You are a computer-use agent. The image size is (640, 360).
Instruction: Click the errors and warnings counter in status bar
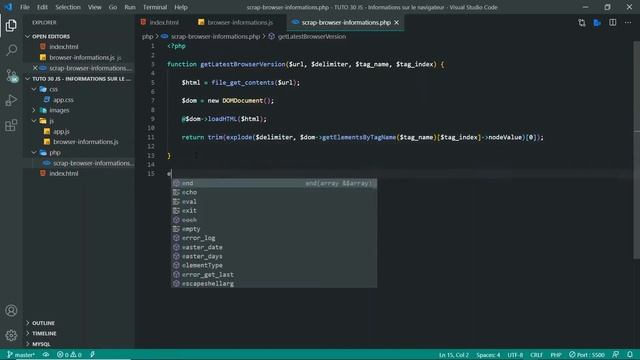tap(69, 355)
